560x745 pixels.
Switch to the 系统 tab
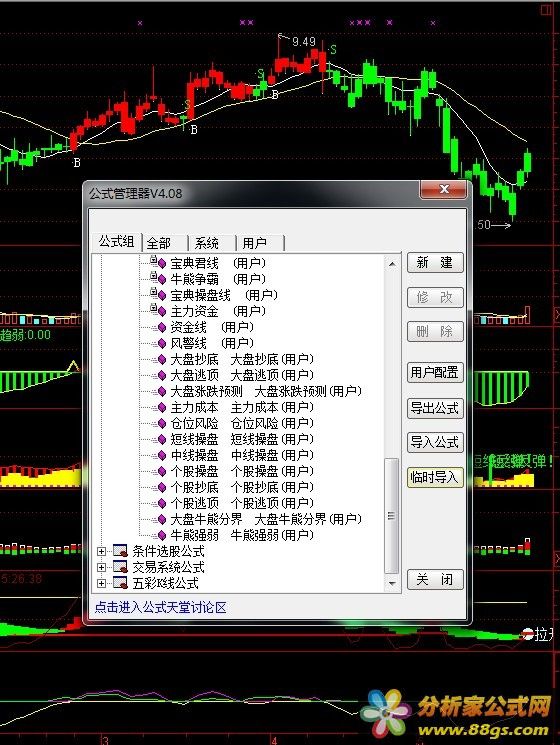[212, 243]
